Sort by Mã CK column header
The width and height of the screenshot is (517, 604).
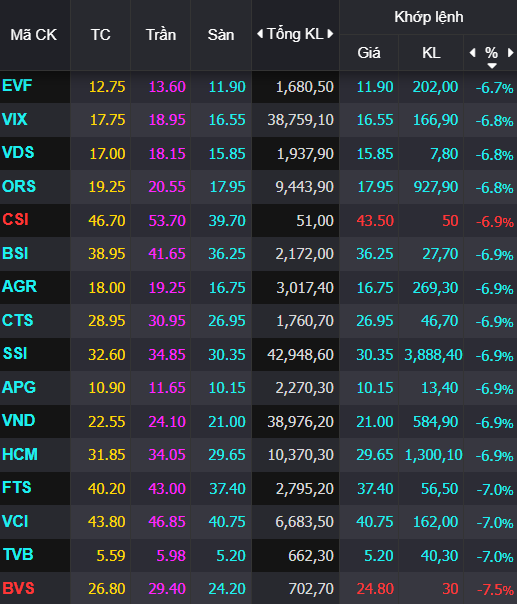coord(34,35)
